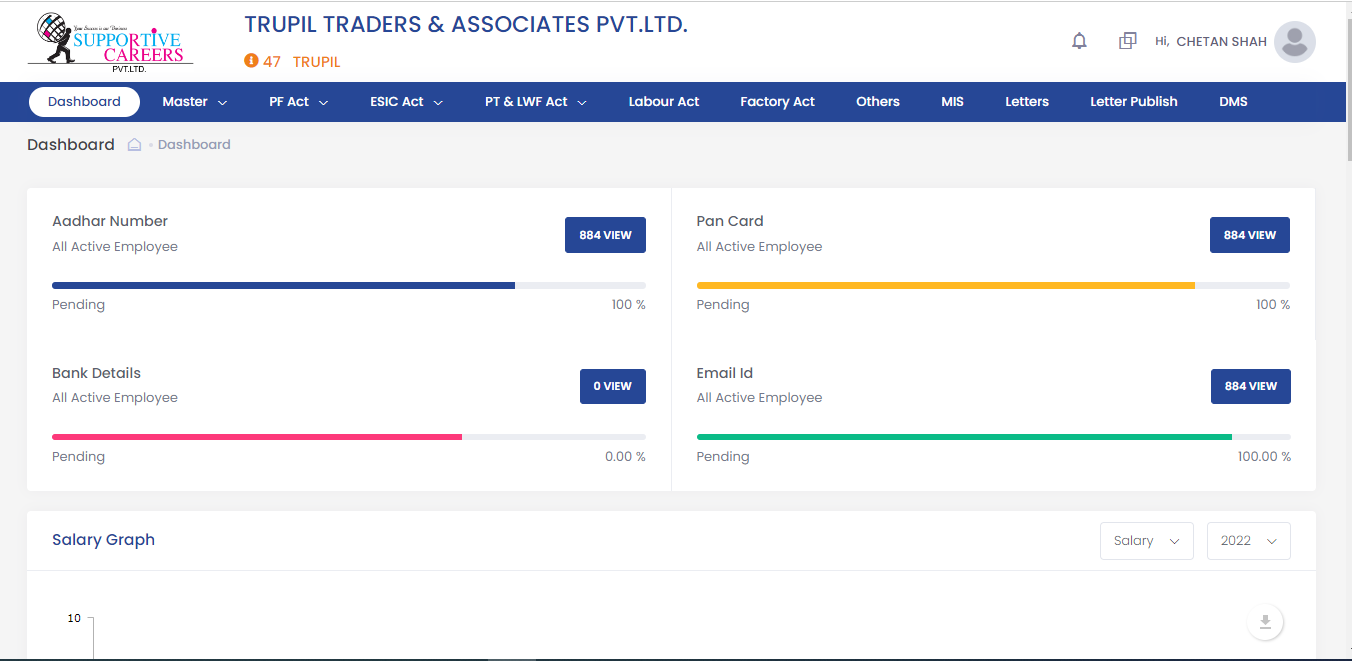The height and width of the screenshot is (661, 1352).
Task: Click the Email Id green progress bar
Action: coord(964,437)
